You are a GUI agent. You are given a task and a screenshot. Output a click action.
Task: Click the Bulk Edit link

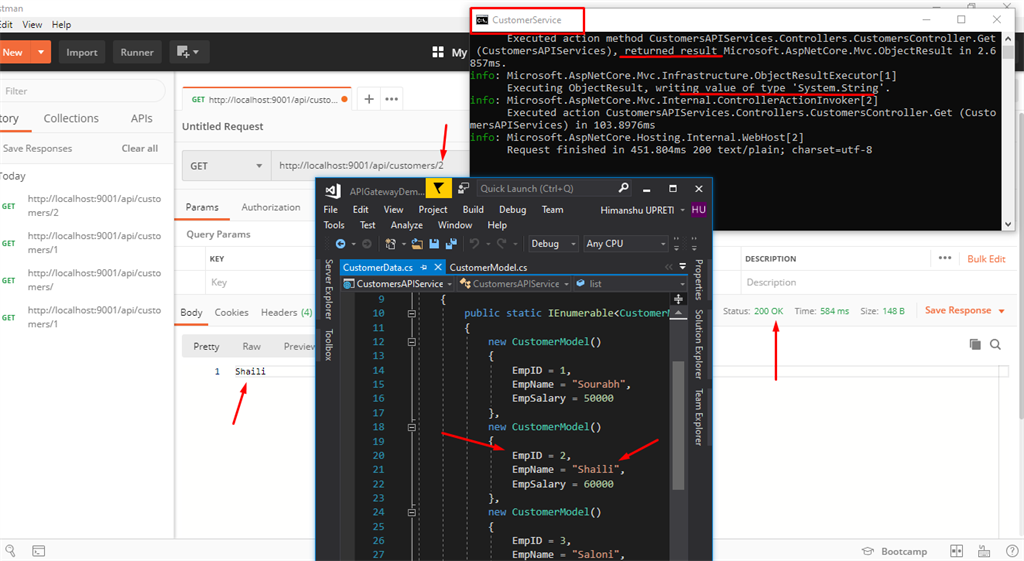point(986,259)
